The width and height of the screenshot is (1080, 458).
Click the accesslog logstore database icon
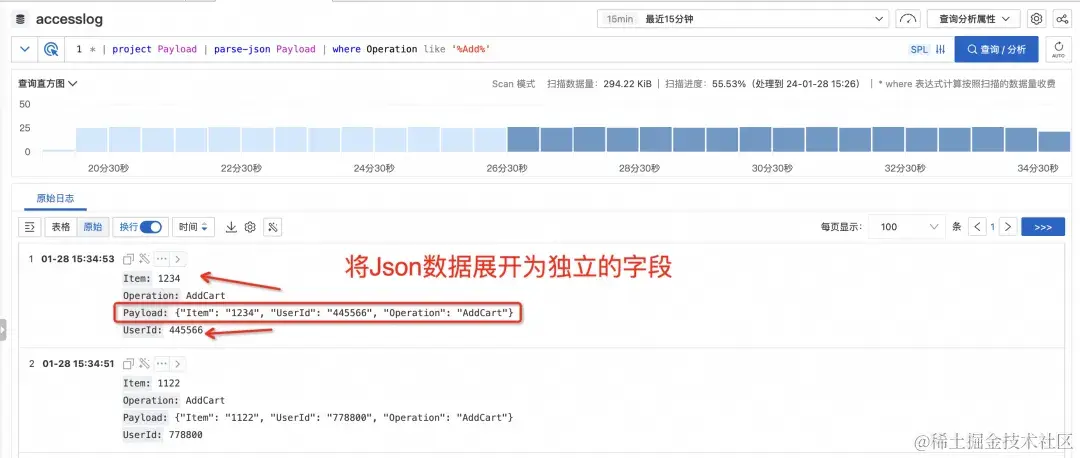[20, 19]
